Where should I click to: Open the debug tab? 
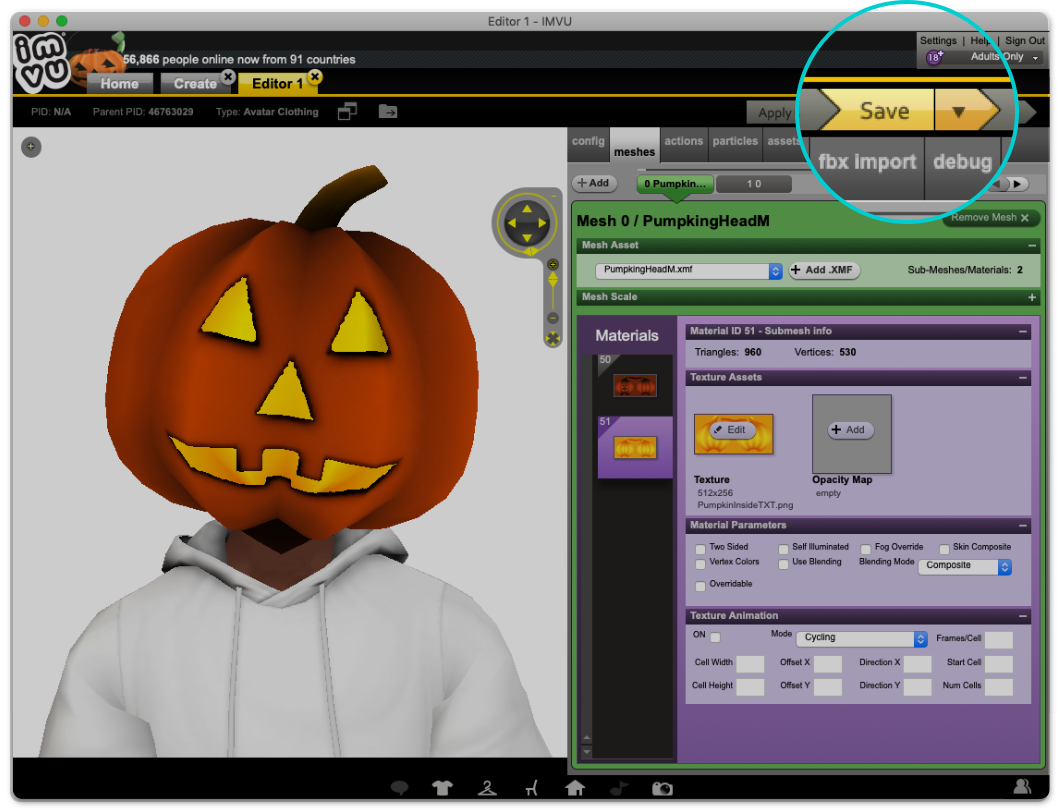click(962, 163)
